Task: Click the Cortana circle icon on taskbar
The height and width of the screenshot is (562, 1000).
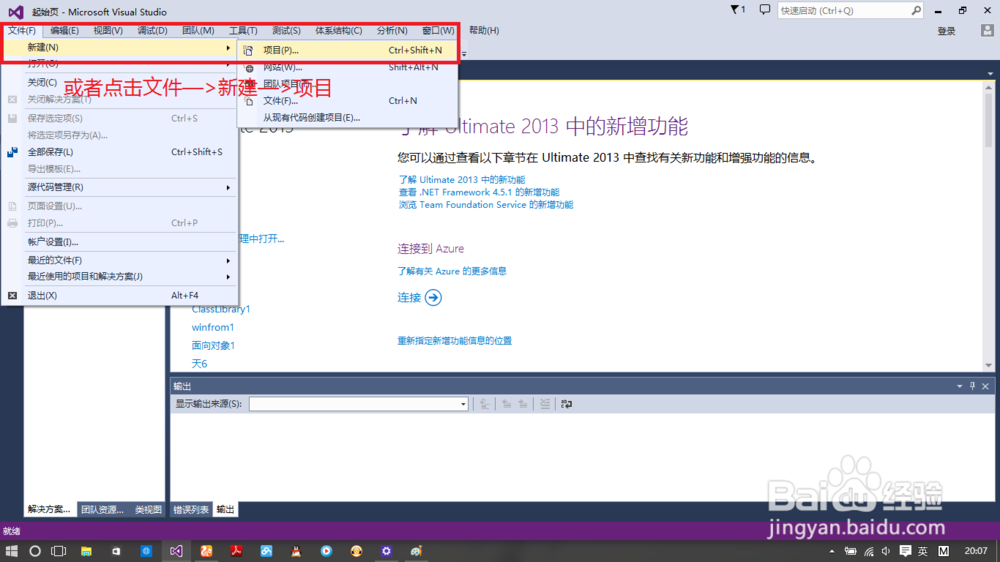Action: click(35, 551)
